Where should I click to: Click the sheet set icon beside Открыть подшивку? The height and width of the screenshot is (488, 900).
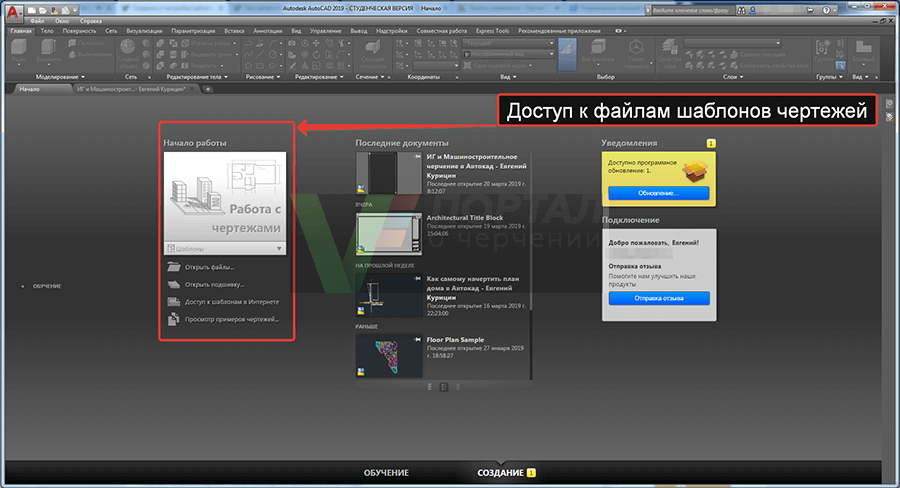click(x=174, y=284)
